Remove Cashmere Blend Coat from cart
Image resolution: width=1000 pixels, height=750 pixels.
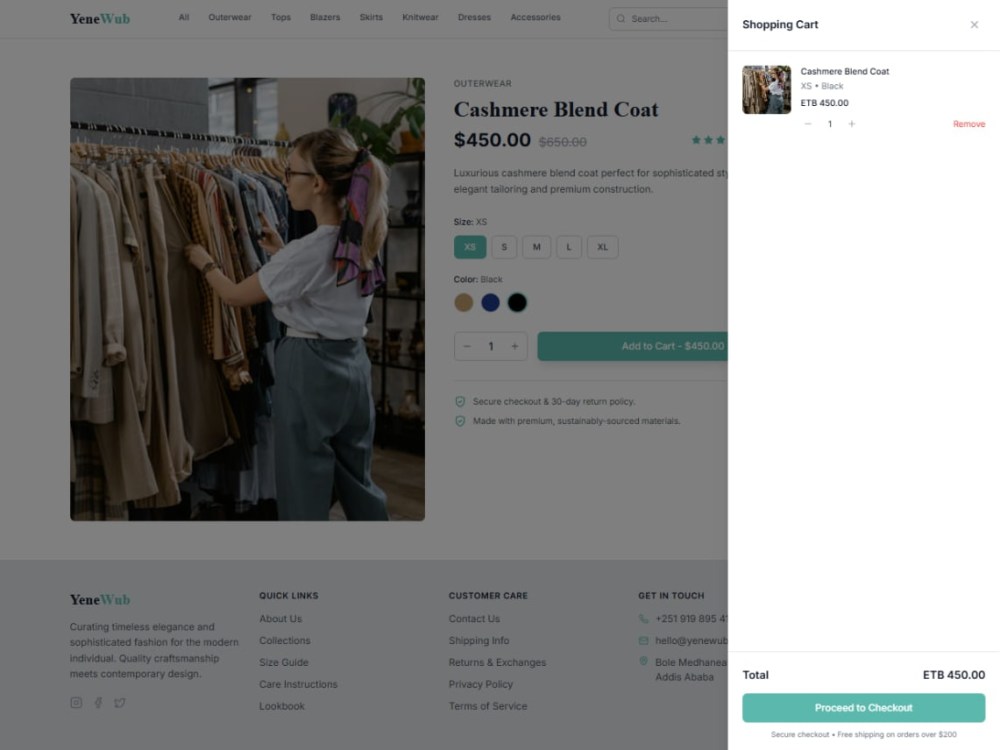click(x=969, y=124)
